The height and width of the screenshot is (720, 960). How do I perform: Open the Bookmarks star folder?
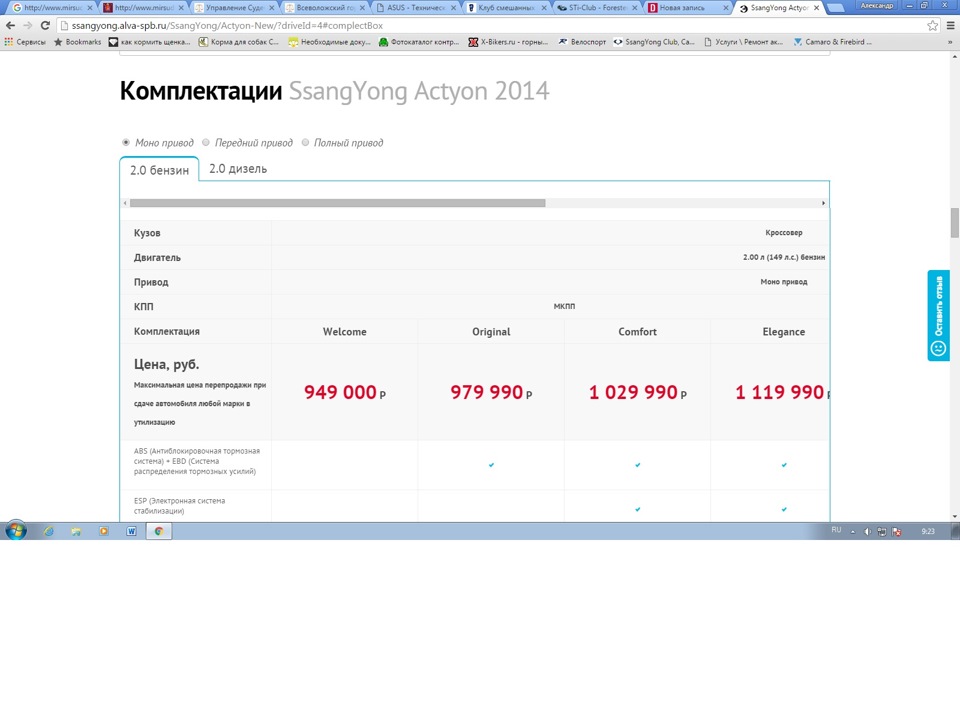tap(78, 42)
